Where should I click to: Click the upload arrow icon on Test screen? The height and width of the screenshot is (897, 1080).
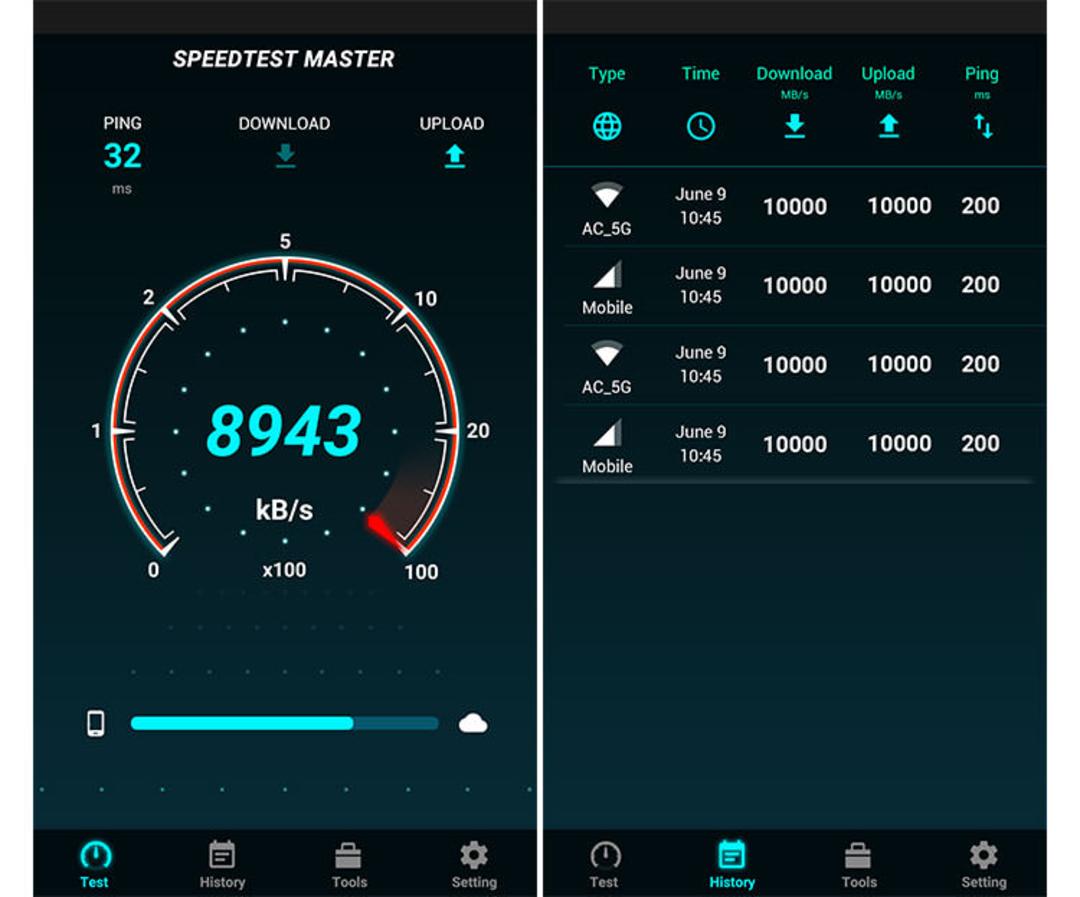click(x=455, y=156)
